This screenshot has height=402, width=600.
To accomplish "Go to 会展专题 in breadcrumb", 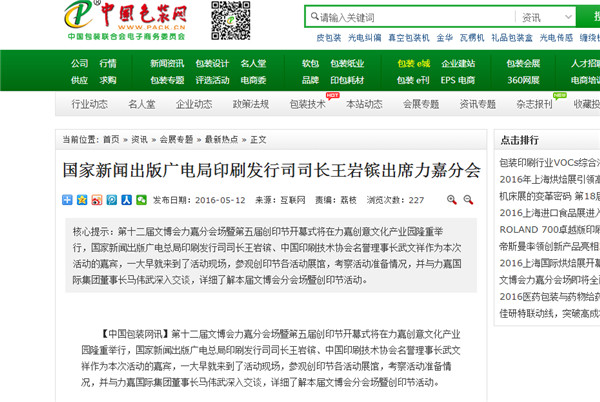I will [x=176, y=139].
